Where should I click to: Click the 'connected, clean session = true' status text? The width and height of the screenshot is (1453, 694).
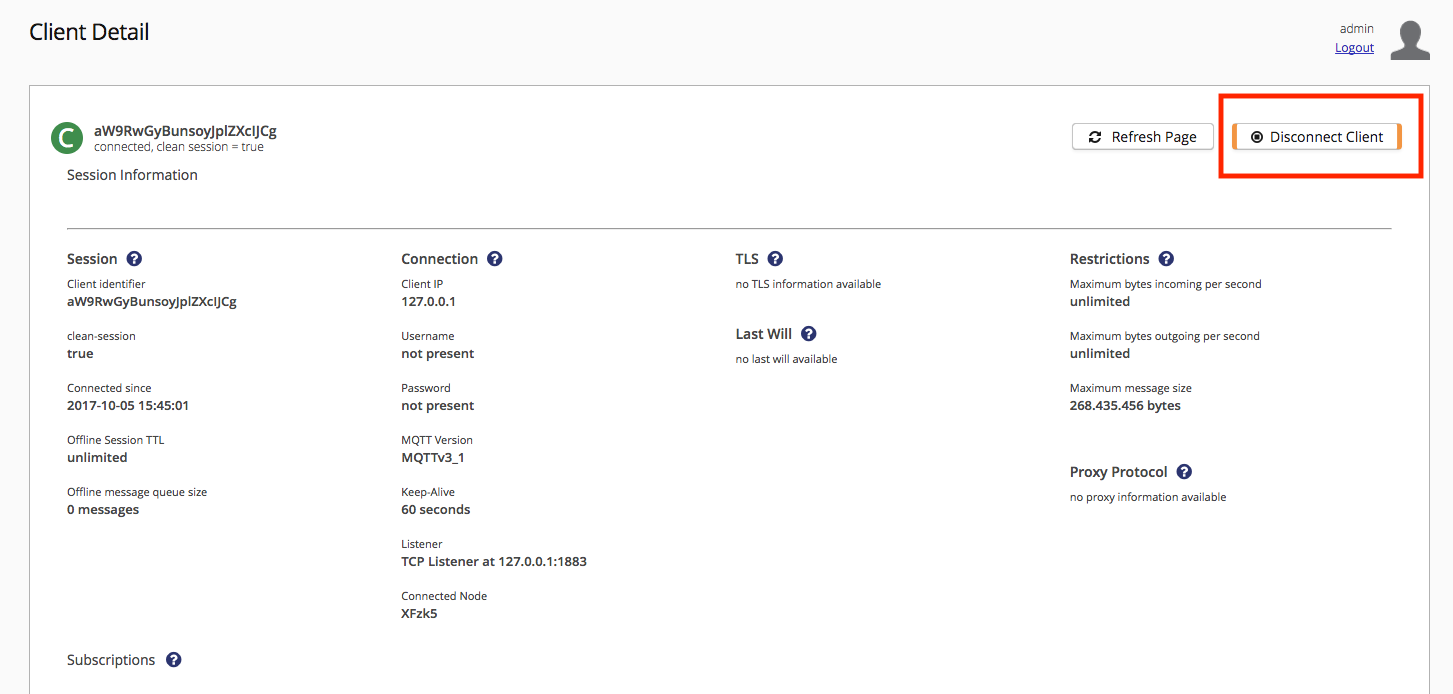pos(179,147)
